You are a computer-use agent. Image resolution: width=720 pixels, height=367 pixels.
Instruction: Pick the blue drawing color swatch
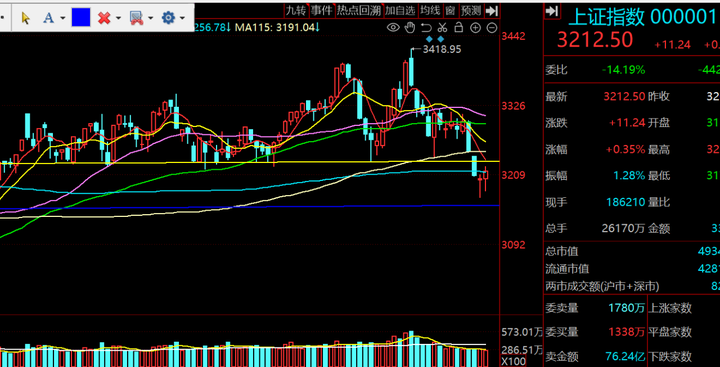click(81, 17)
